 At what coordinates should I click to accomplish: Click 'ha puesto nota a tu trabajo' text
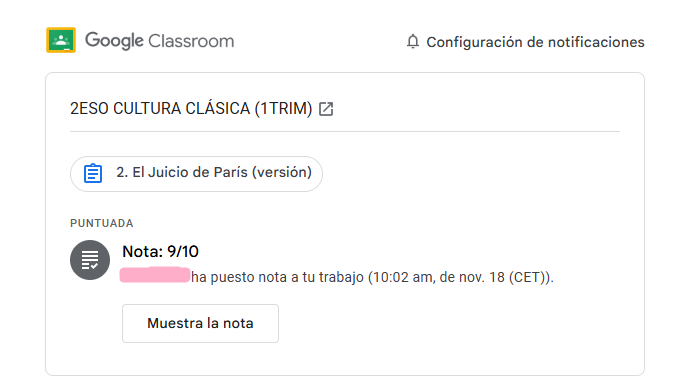coord(278,277)
